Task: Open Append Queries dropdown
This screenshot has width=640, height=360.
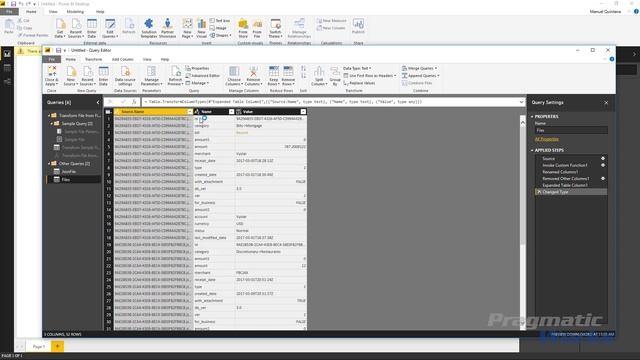Action: [x=420, y=76]
